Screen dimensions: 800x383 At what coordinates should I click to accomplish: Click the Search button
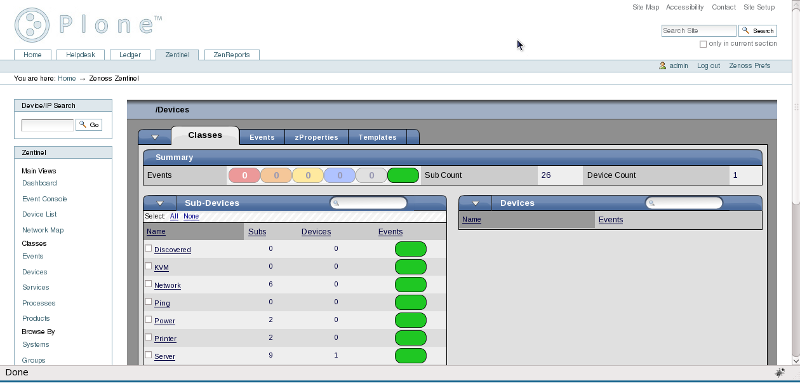[x=758, y=31]
